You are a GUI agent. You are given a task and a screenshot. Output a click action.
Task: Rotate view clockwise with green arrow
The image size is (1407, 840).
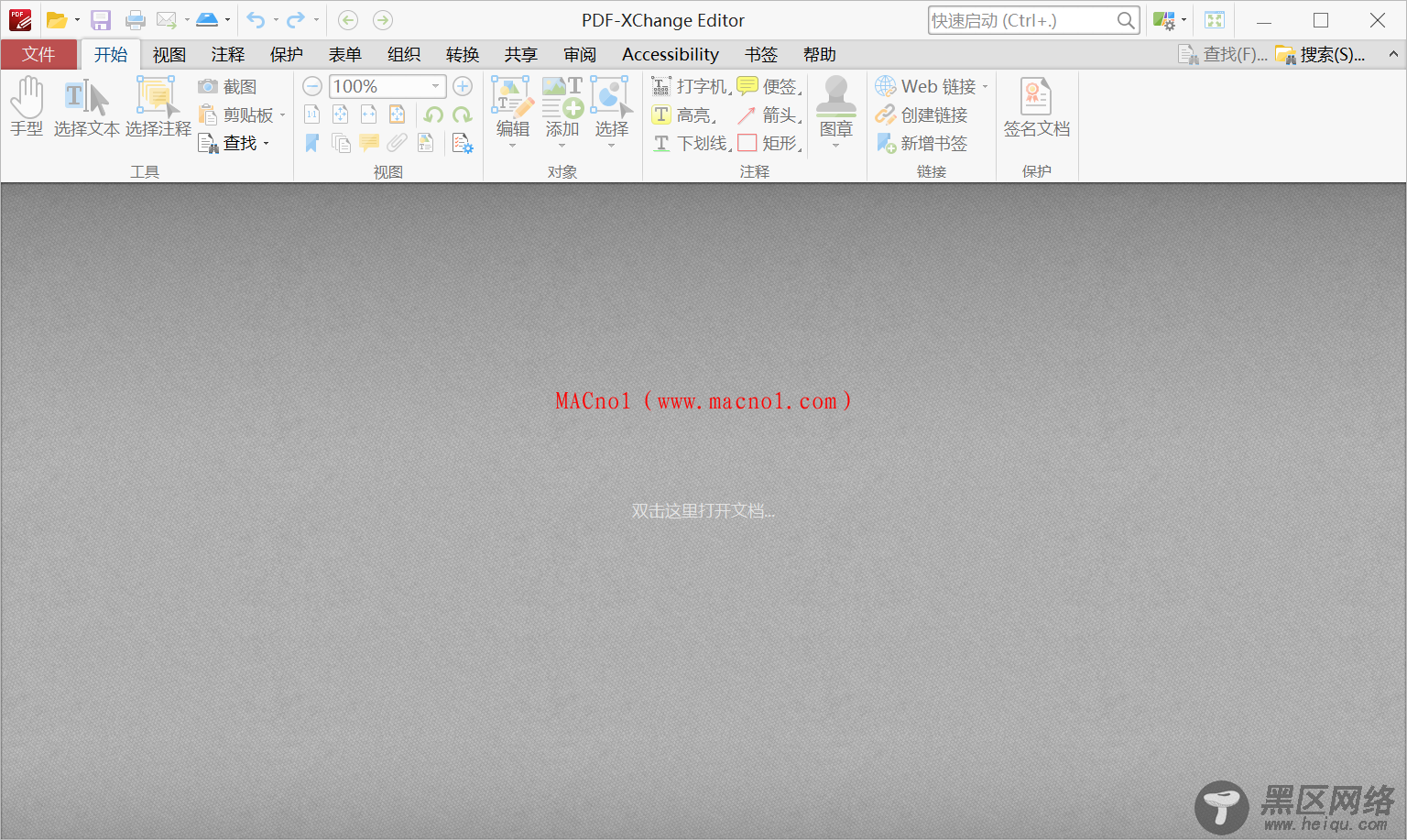point(463,115)
